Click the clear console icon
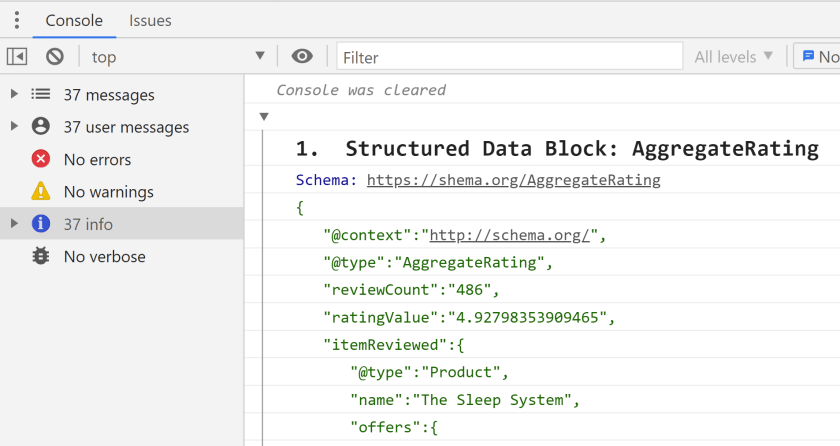The width and height of the screenshot is (840, 446). [x=55, y=57]
